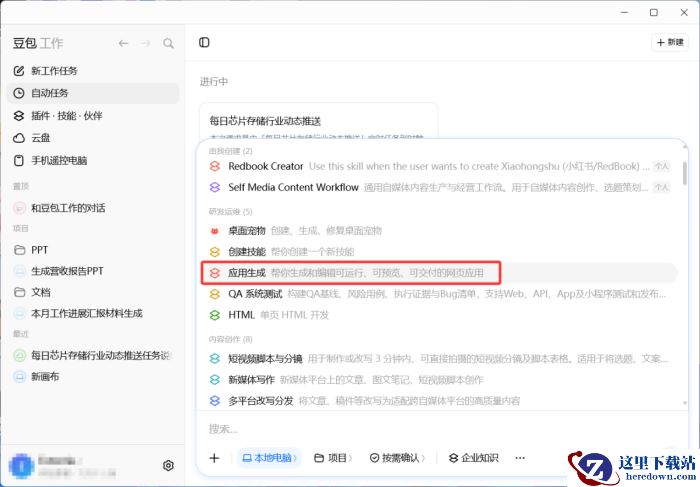Click the Redbook Creator red icon

pos(215,166)
